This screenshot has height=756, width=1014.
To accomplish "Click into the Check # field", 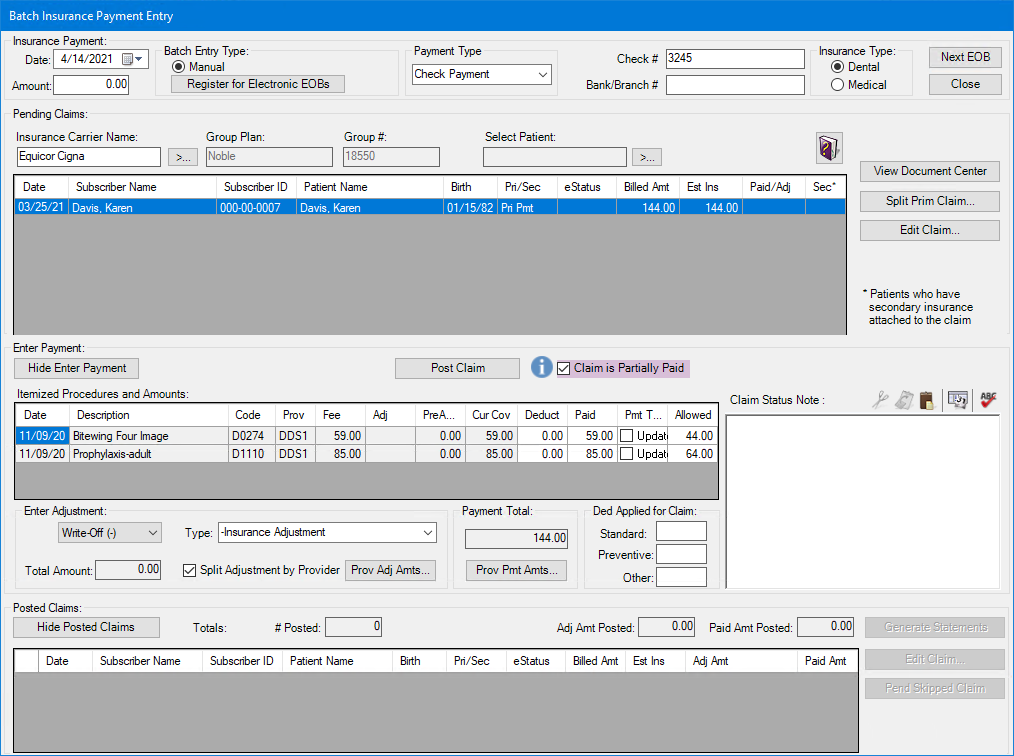I will (734, 59).
